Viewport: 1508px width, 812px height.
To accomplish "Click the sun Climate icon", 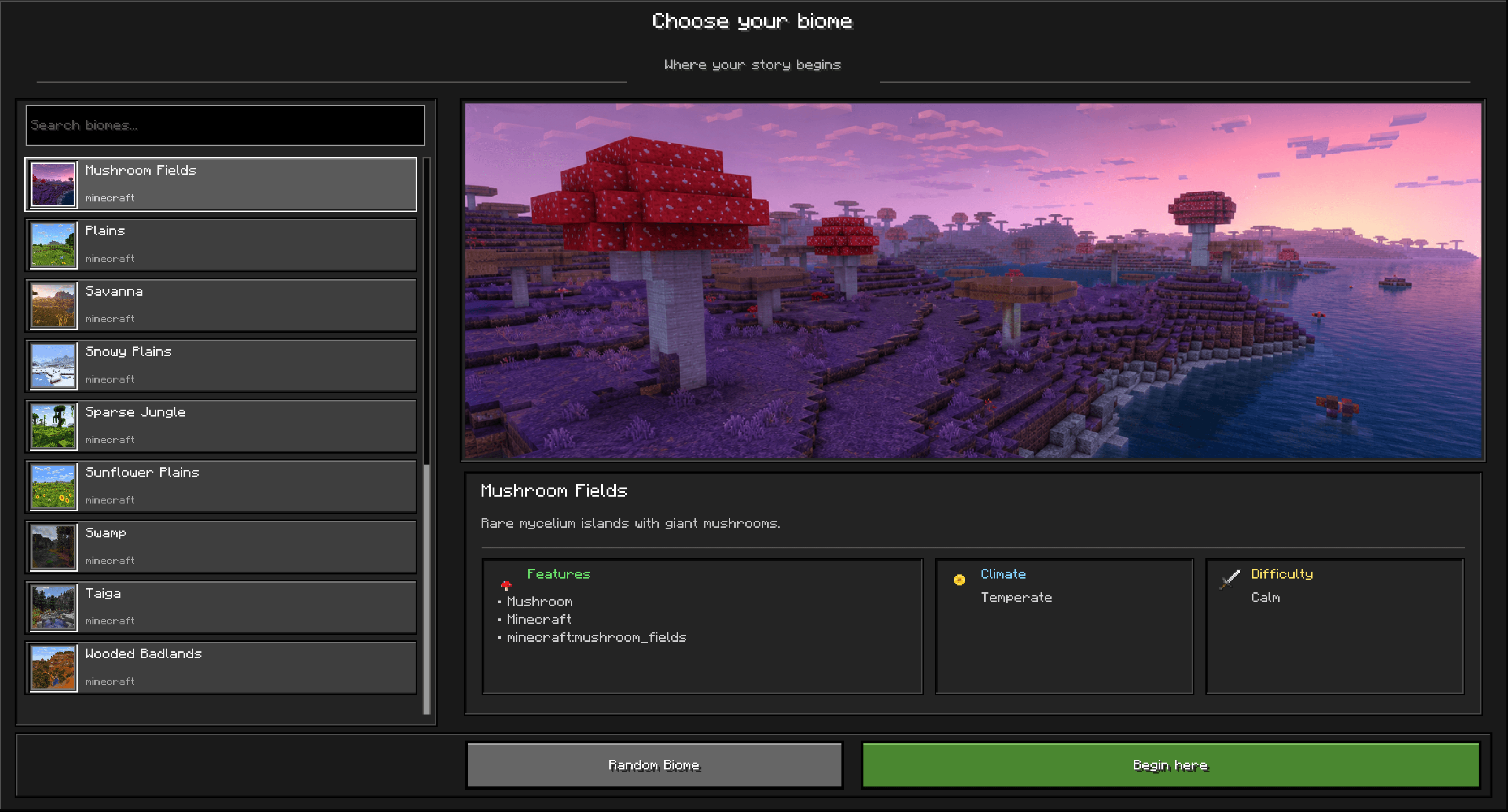I will pyautogui.click(x=959, y=579).
